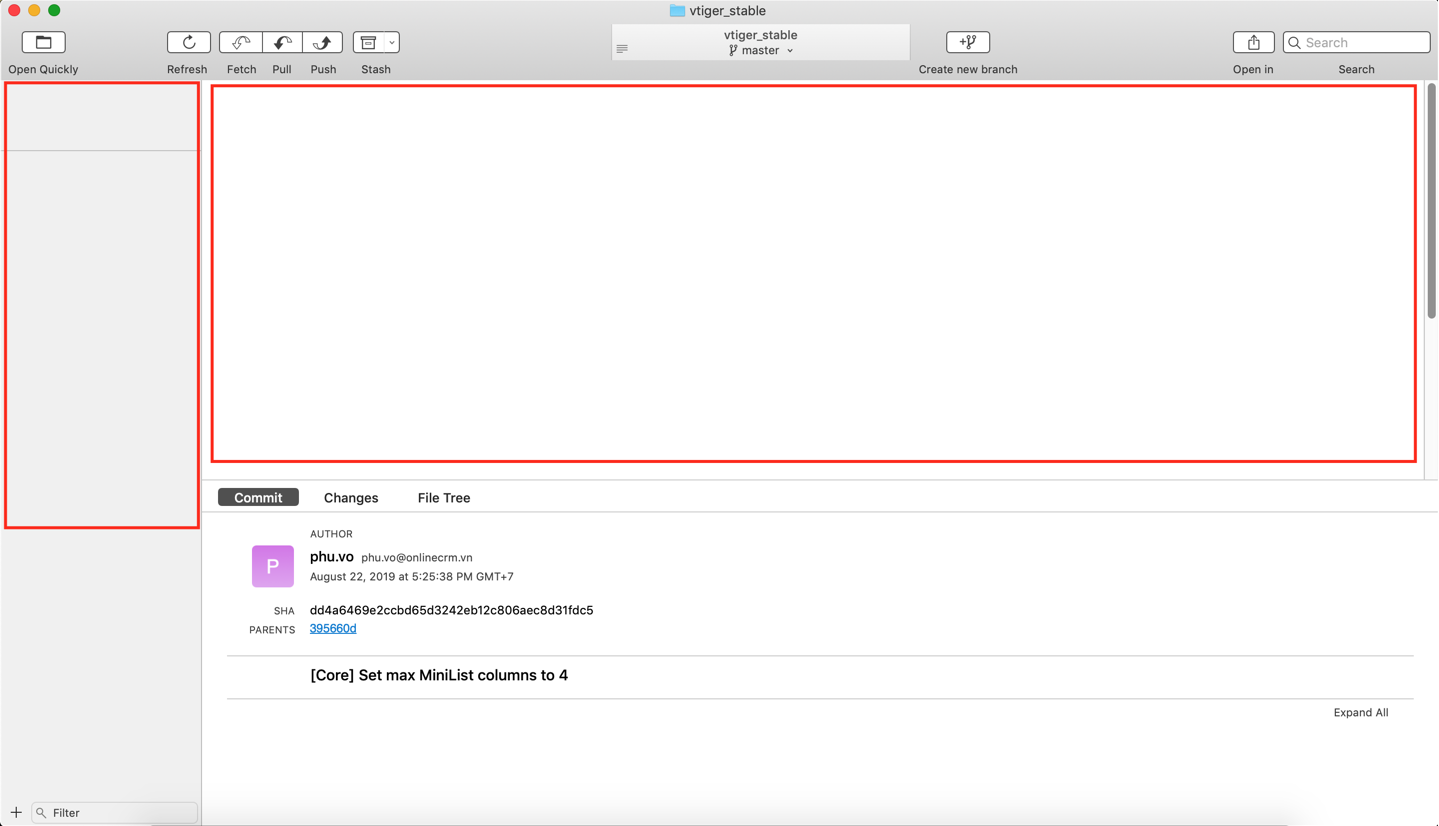The height and width of the screenshot is (826, 1439).
Task: Open repository in external app icon
Action: [x=1254, y=42]
